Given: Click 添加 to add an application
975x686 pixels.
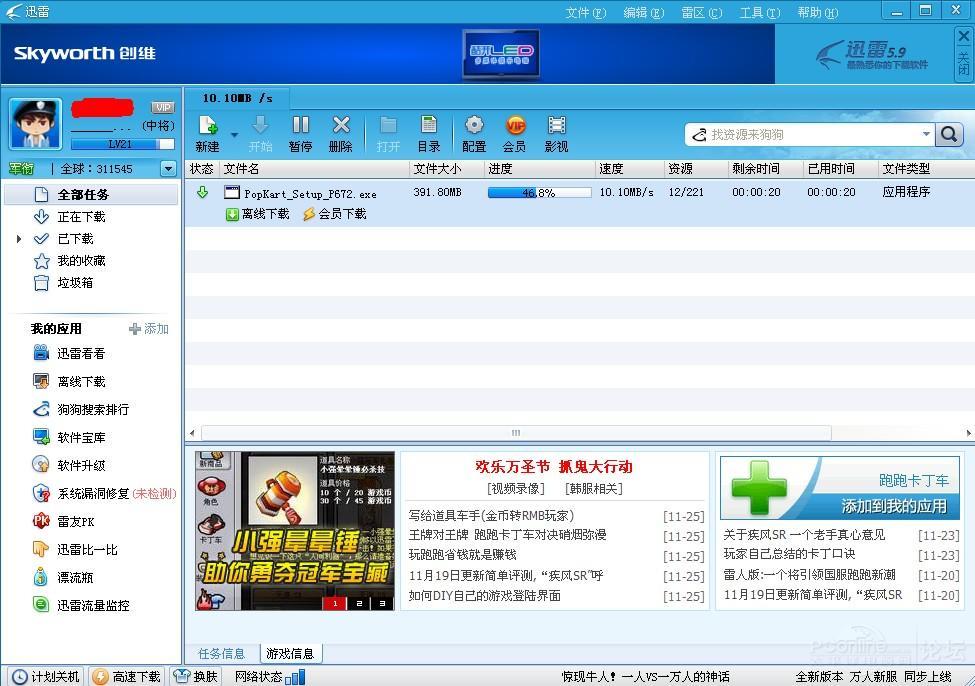Looking at the screenshot, I should pyautogui.click(x=149, y=329).
